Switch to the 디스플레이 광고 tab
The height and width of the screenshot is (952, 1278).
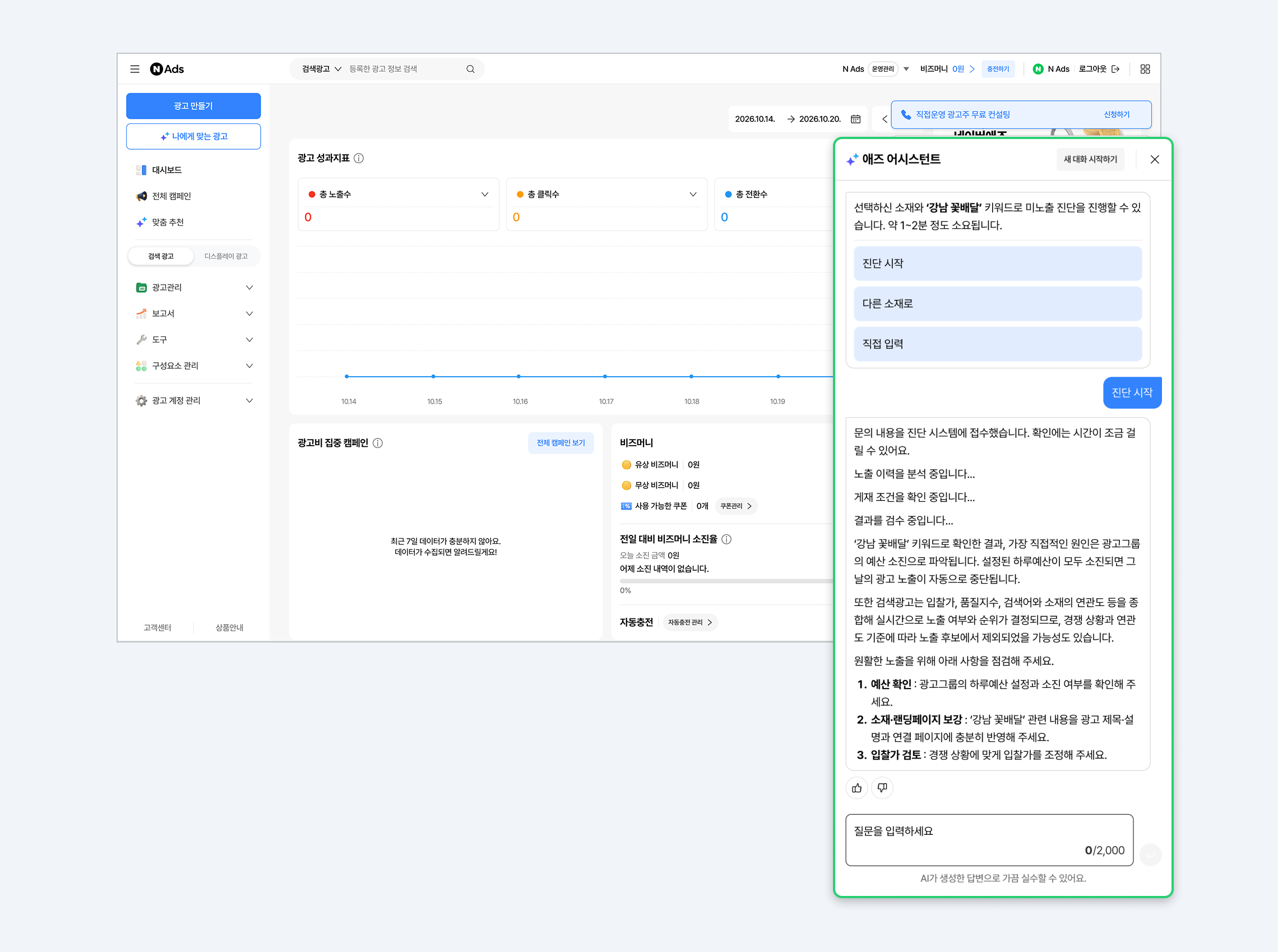click(226, 256)
